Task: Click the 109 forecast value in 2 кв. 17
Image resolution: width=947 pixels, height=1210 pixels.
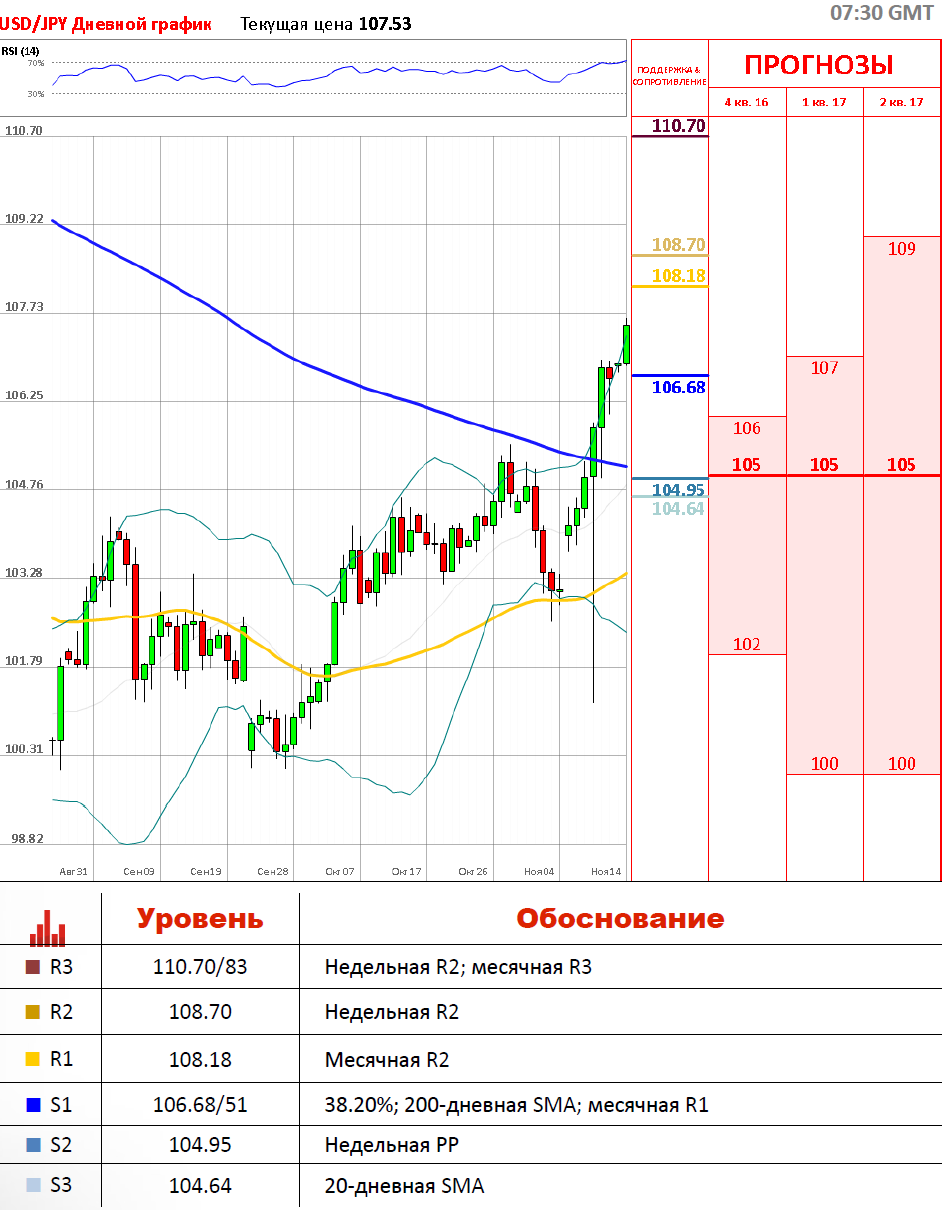Action: [901, 249]
